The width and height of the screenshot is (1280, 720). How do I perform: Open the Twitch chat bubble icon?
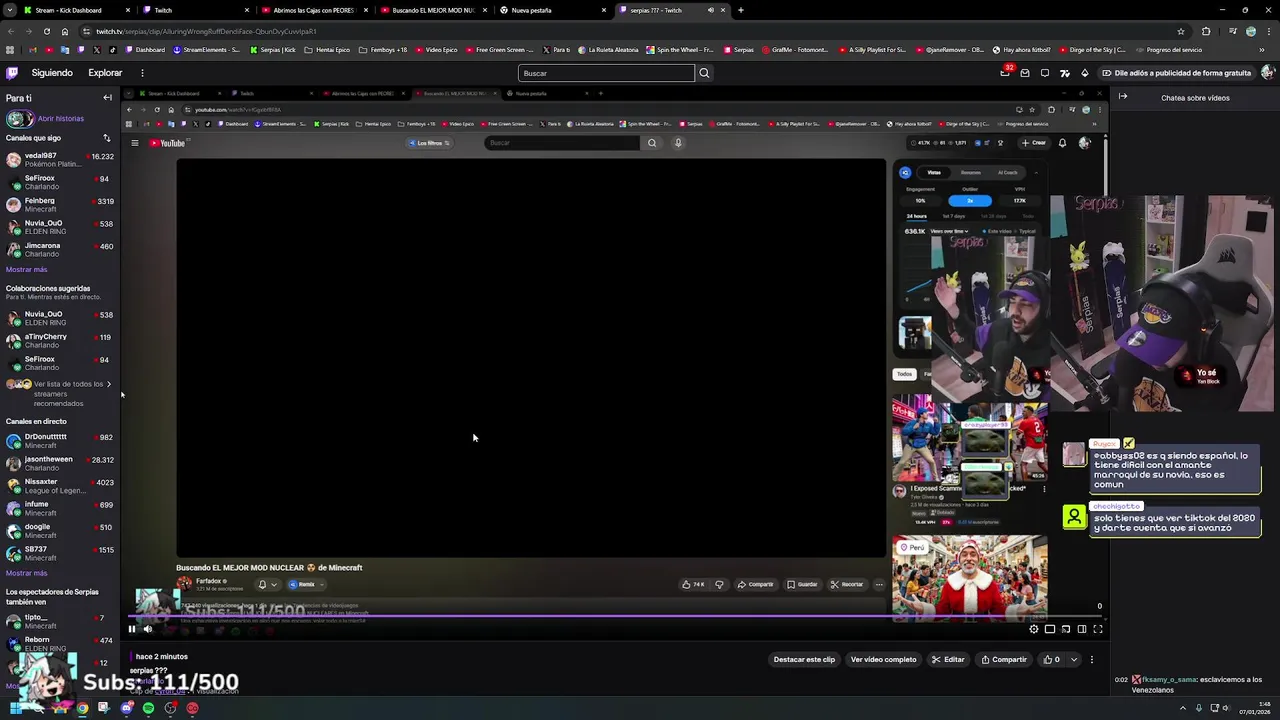click(x=1045, y=73)
